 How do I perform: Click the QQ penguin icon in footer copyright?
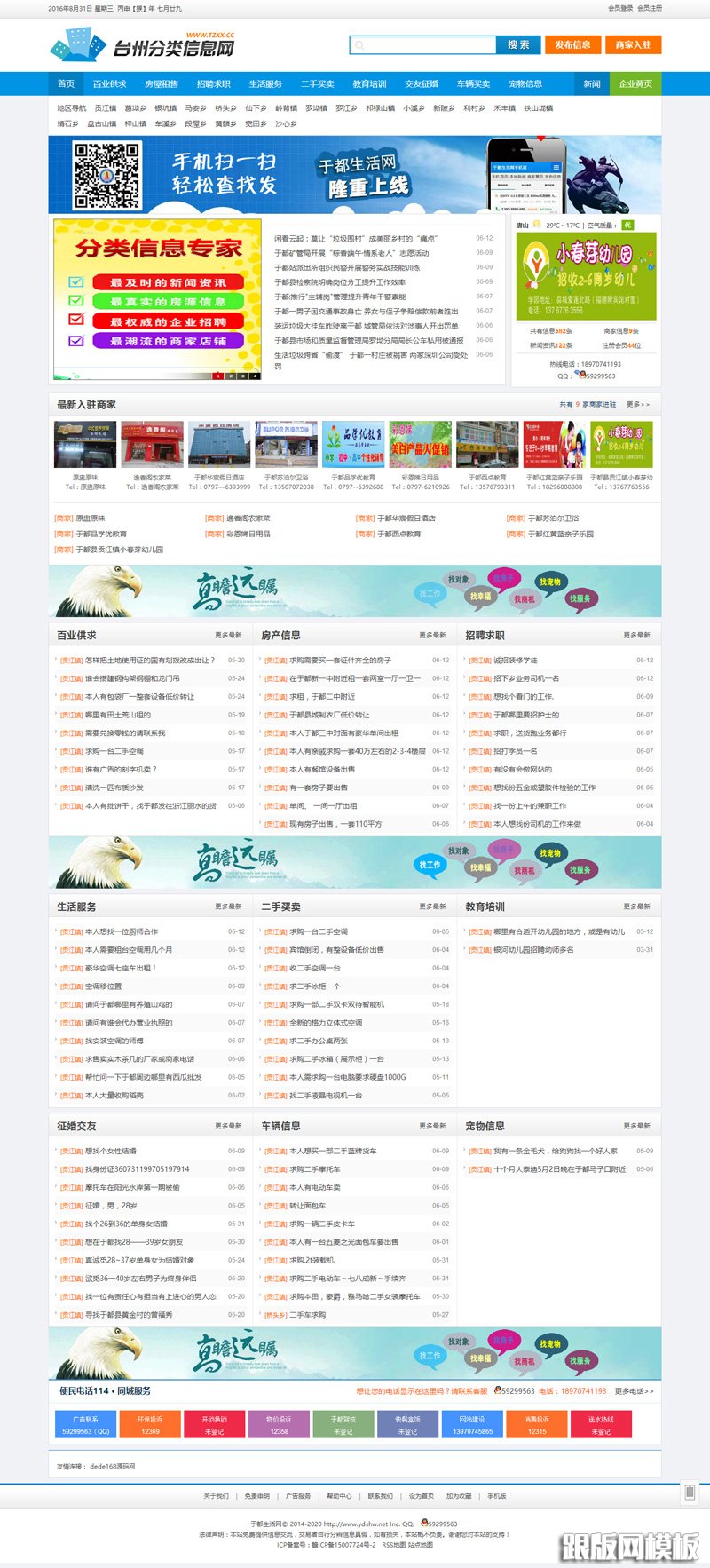click(x=424, y=1523)
